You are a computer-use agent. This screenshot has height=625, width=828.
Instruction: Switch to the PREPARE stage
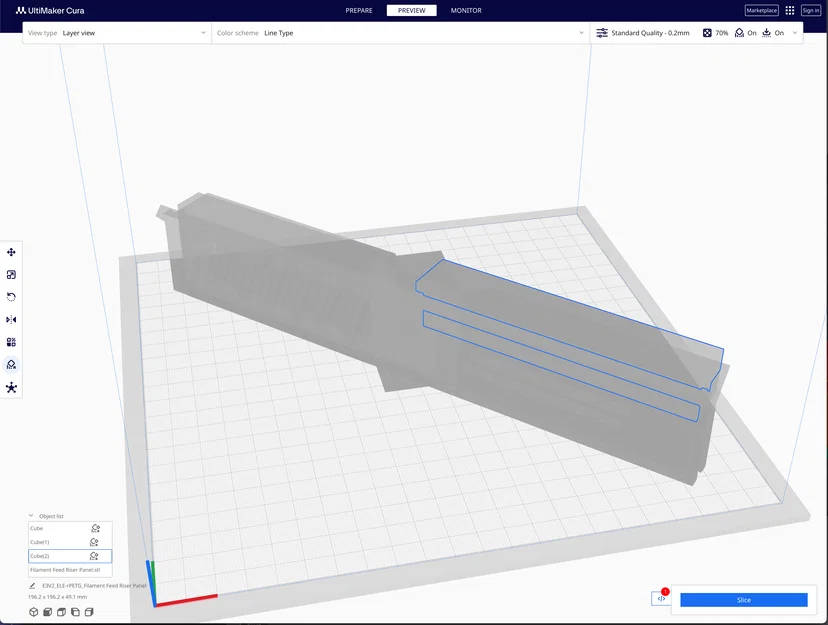tap(359, 11)
